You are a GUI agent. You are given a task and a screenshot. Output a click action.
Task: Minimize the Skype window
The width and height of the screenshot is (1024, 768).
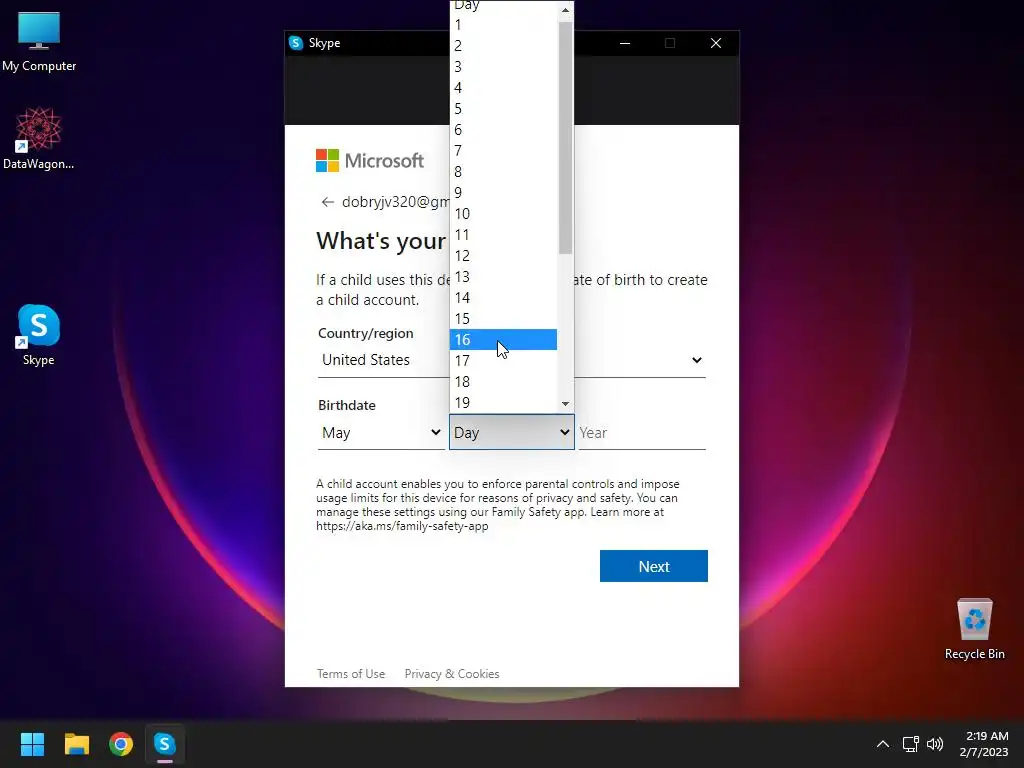(625, 43)
